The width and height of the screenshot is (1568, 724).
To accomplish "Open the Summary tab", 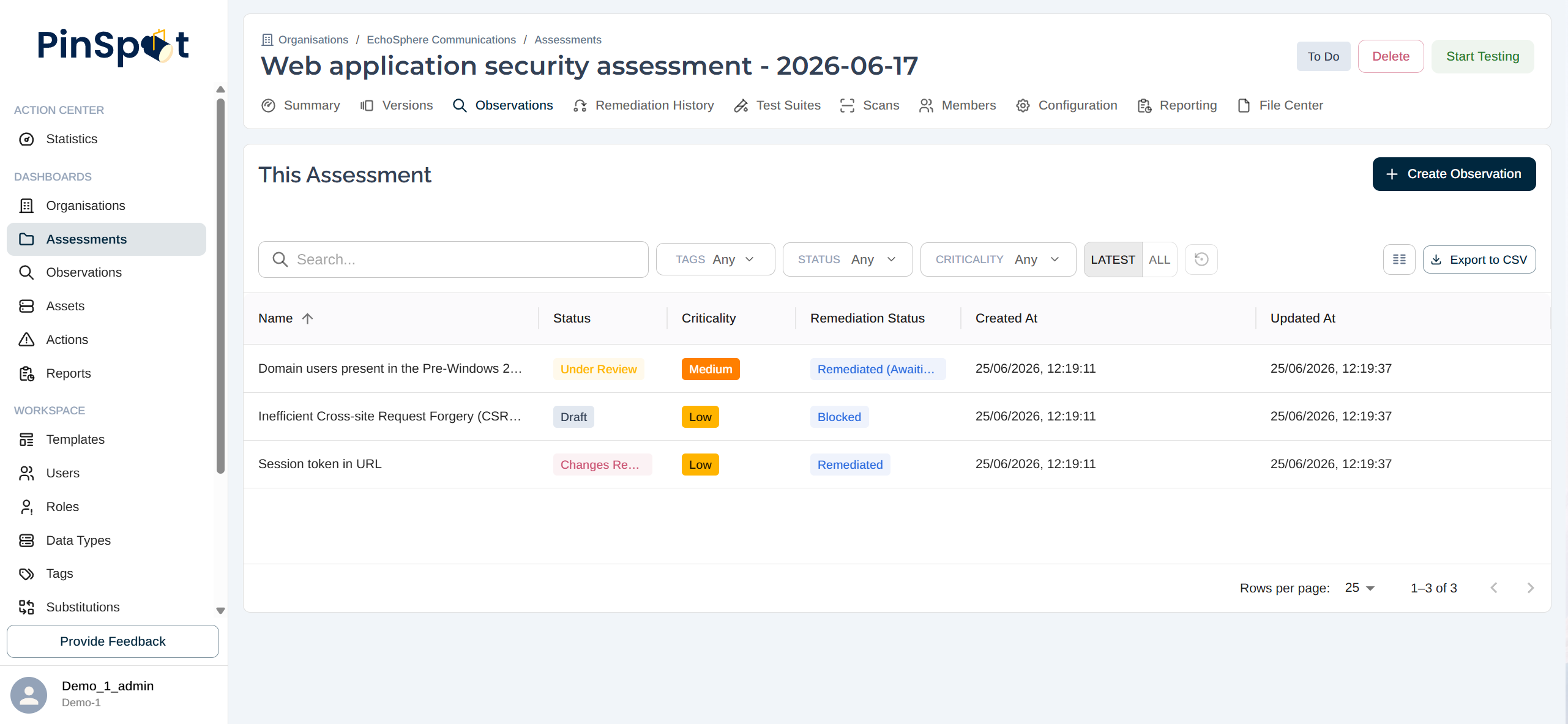I will 300,105.
